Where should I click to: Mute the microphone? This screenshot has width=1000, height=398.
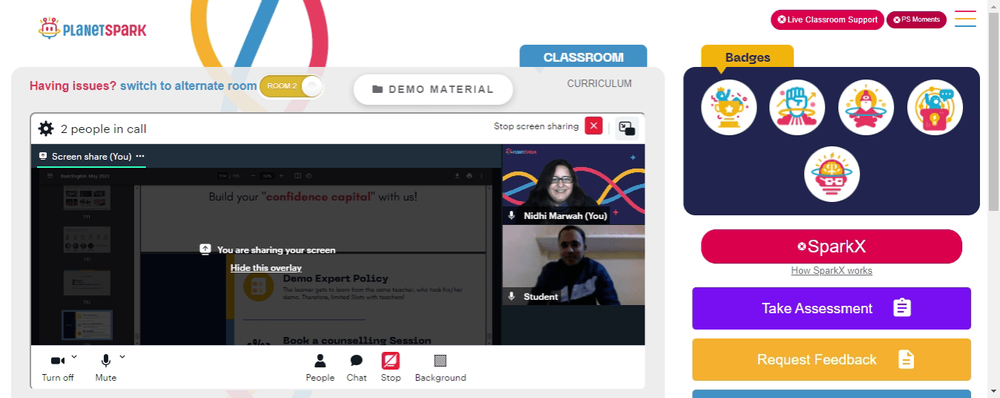click(x=105, y=367)
